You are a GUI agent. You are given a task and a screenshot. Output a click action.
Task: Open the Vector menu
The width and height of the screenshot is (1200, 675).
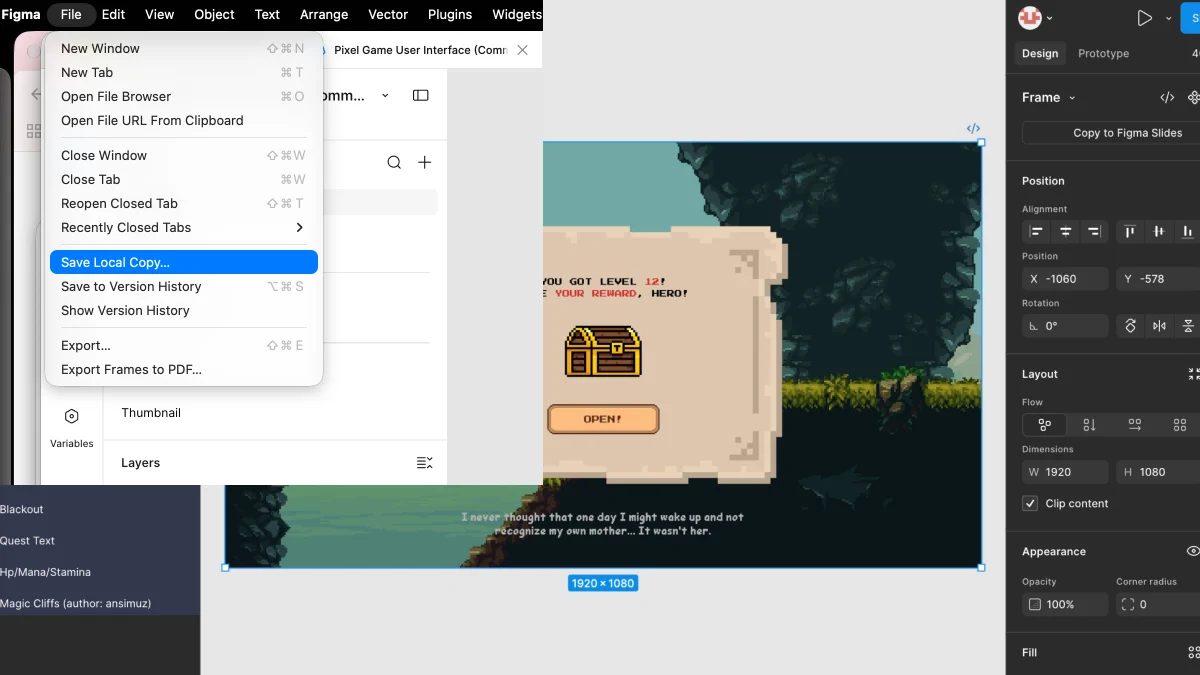[388, 14]
